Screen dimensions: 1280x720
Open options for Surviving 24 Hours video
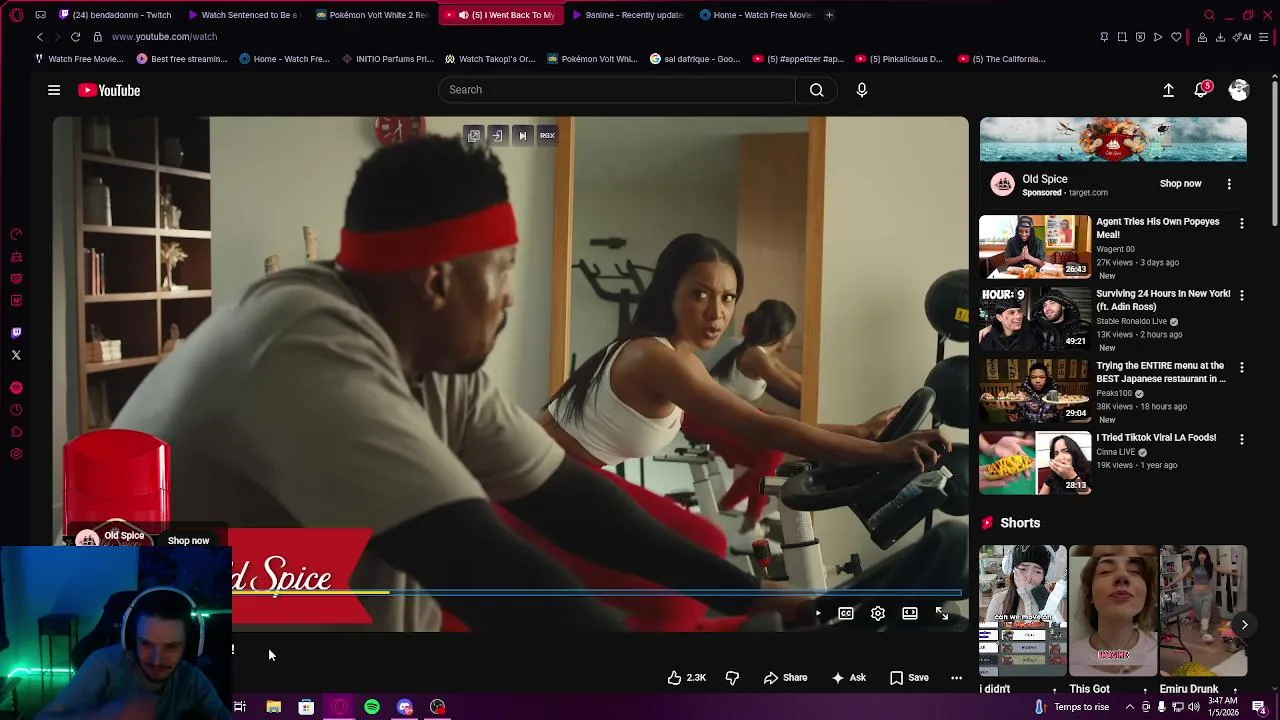pos(1242,295)
